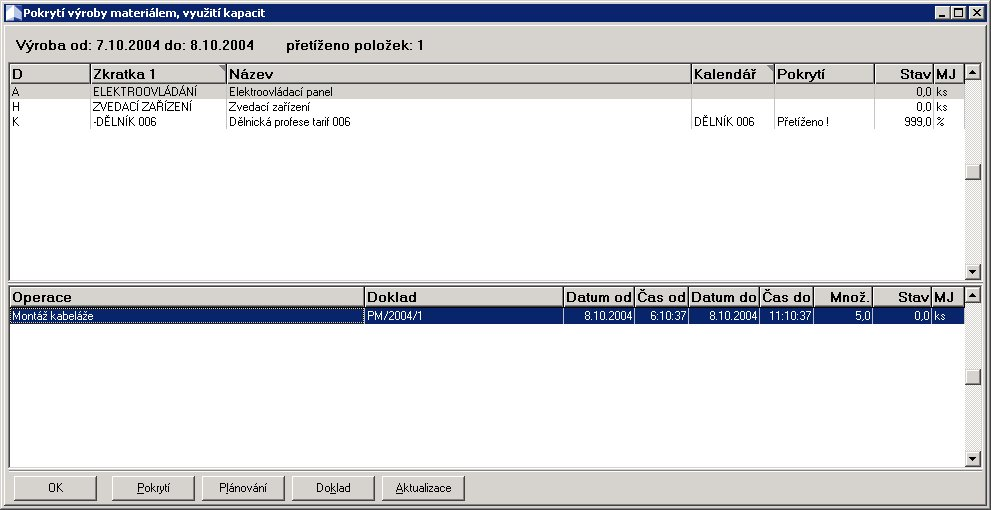Screen dimensions: 991x510
Task: Click the Datum od column header
Action: (x=599, y=297)
